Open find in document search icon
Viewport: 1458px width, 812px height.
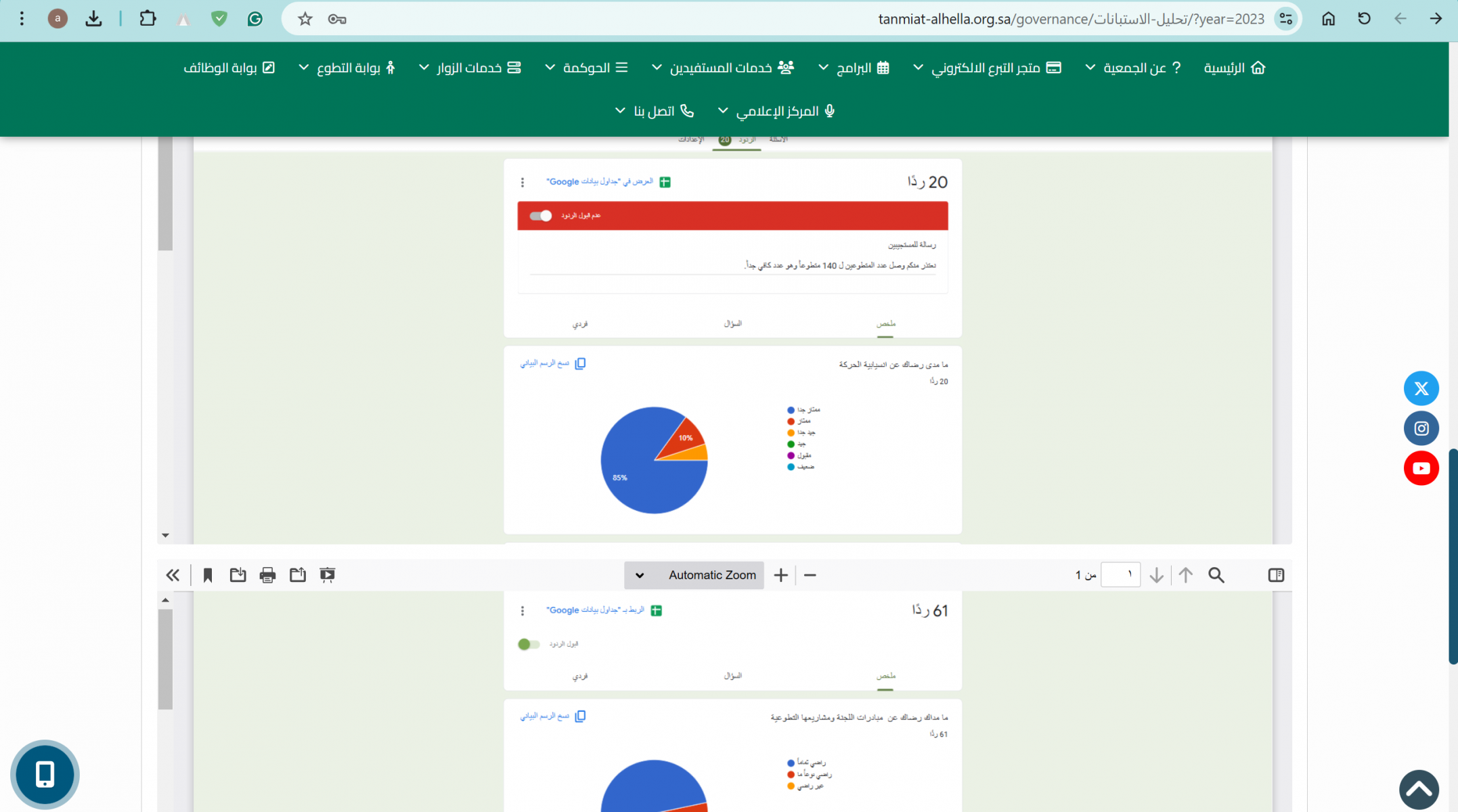click(x=1216, y=575)
